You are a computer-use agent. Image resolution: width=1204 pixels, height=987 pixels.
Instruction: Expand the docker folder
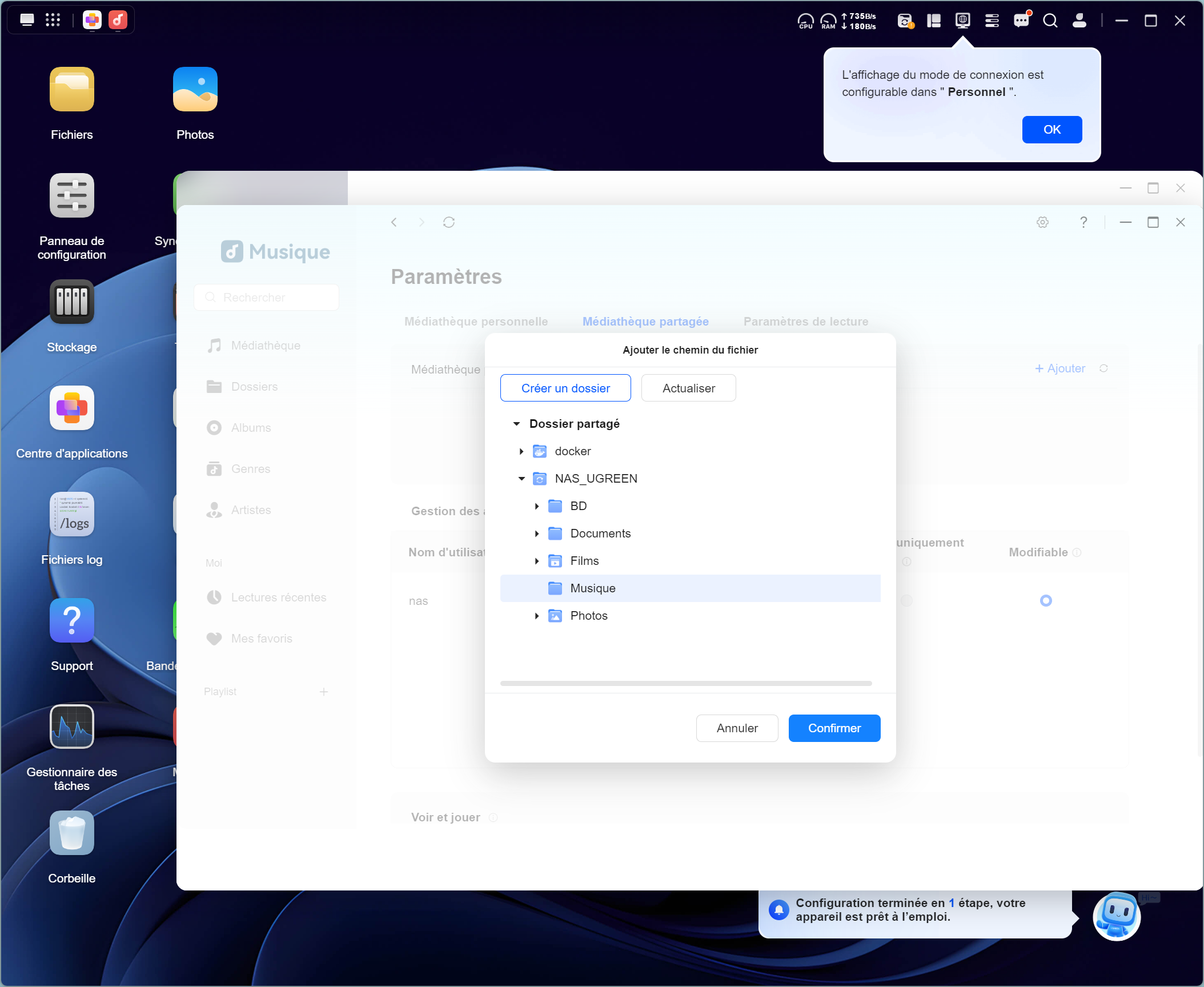[521, 451]
